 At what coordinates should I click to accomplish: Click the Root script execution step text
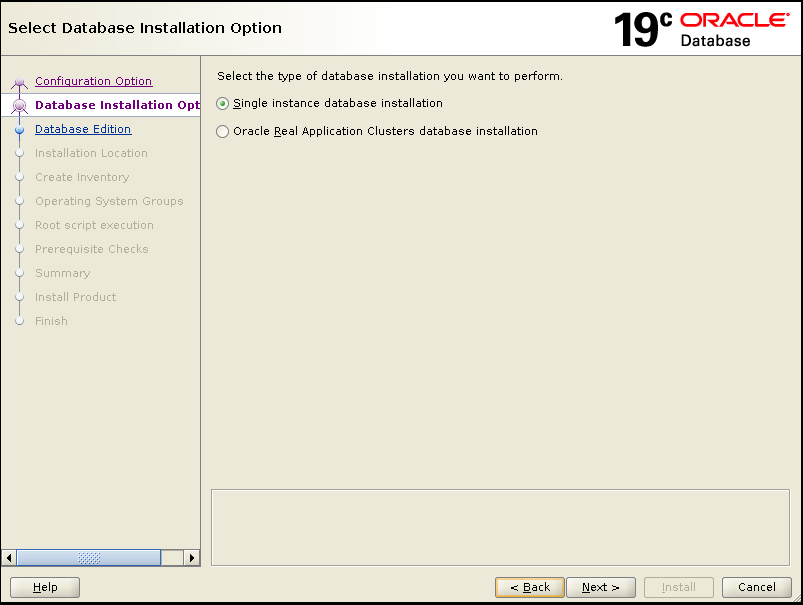pyautogui.click(x=94, y=225)
